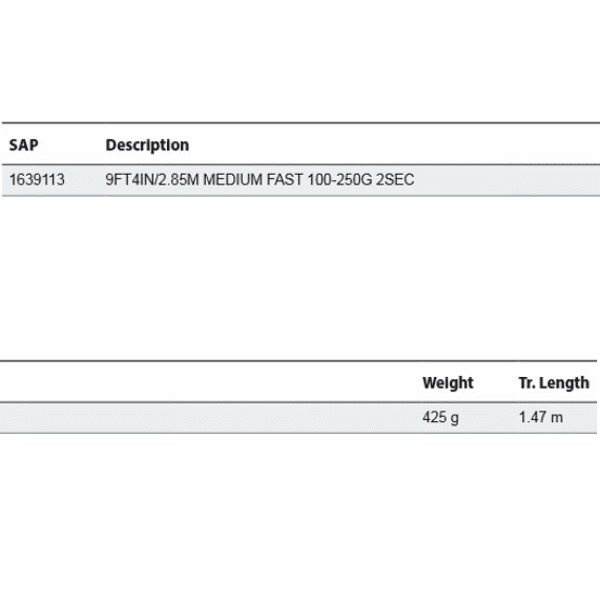Click the gram unit after 425

click(x=455, y=418)
